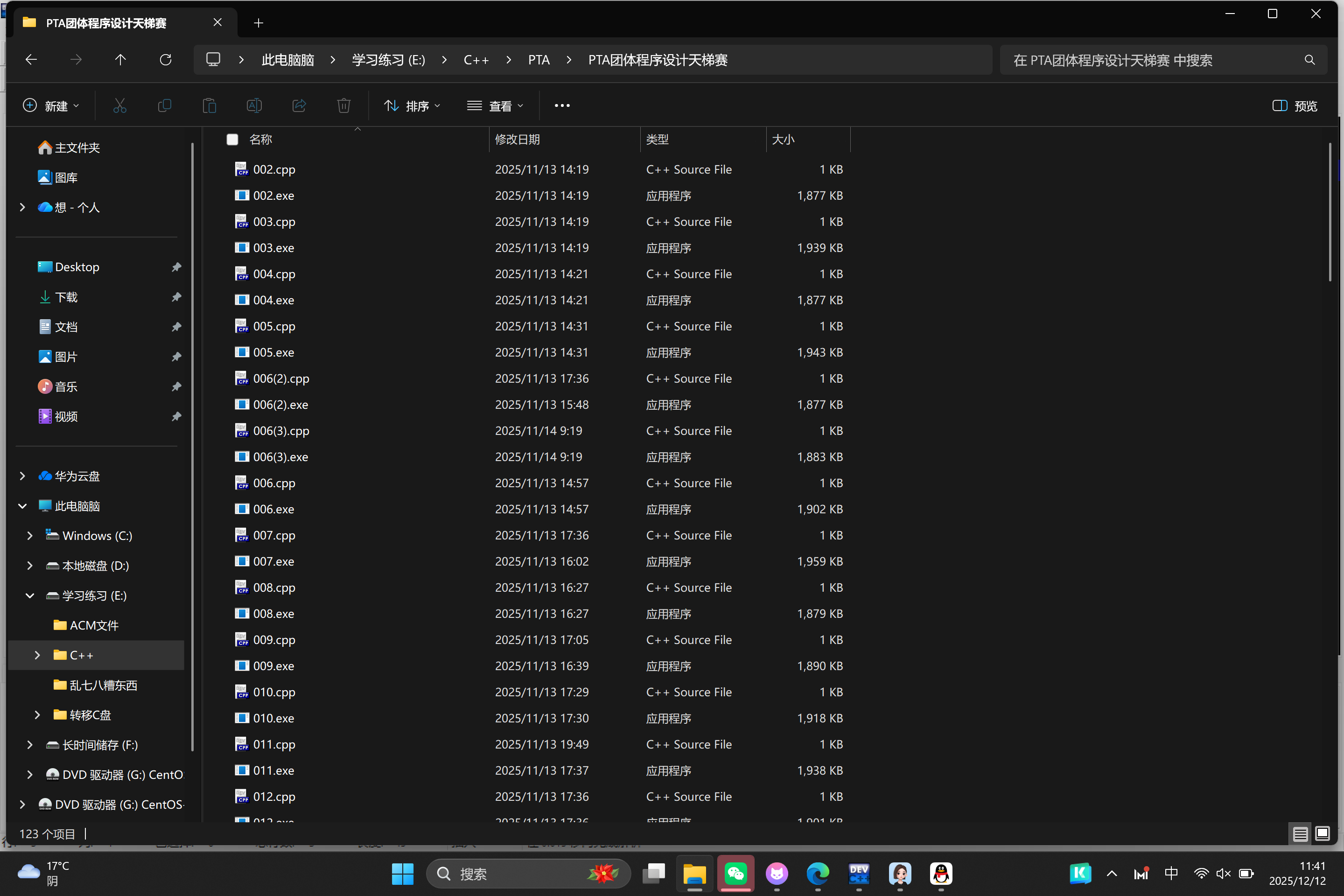Collapse the 此电脑脑 tree node
Screen dimensions: 1344x896
(x=22, y=506)
